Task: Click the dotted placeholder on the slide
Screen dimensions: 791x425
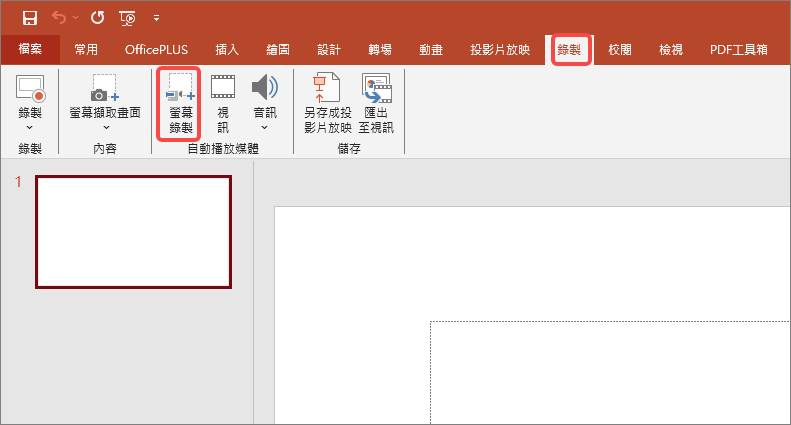Action: click(610, 373)
